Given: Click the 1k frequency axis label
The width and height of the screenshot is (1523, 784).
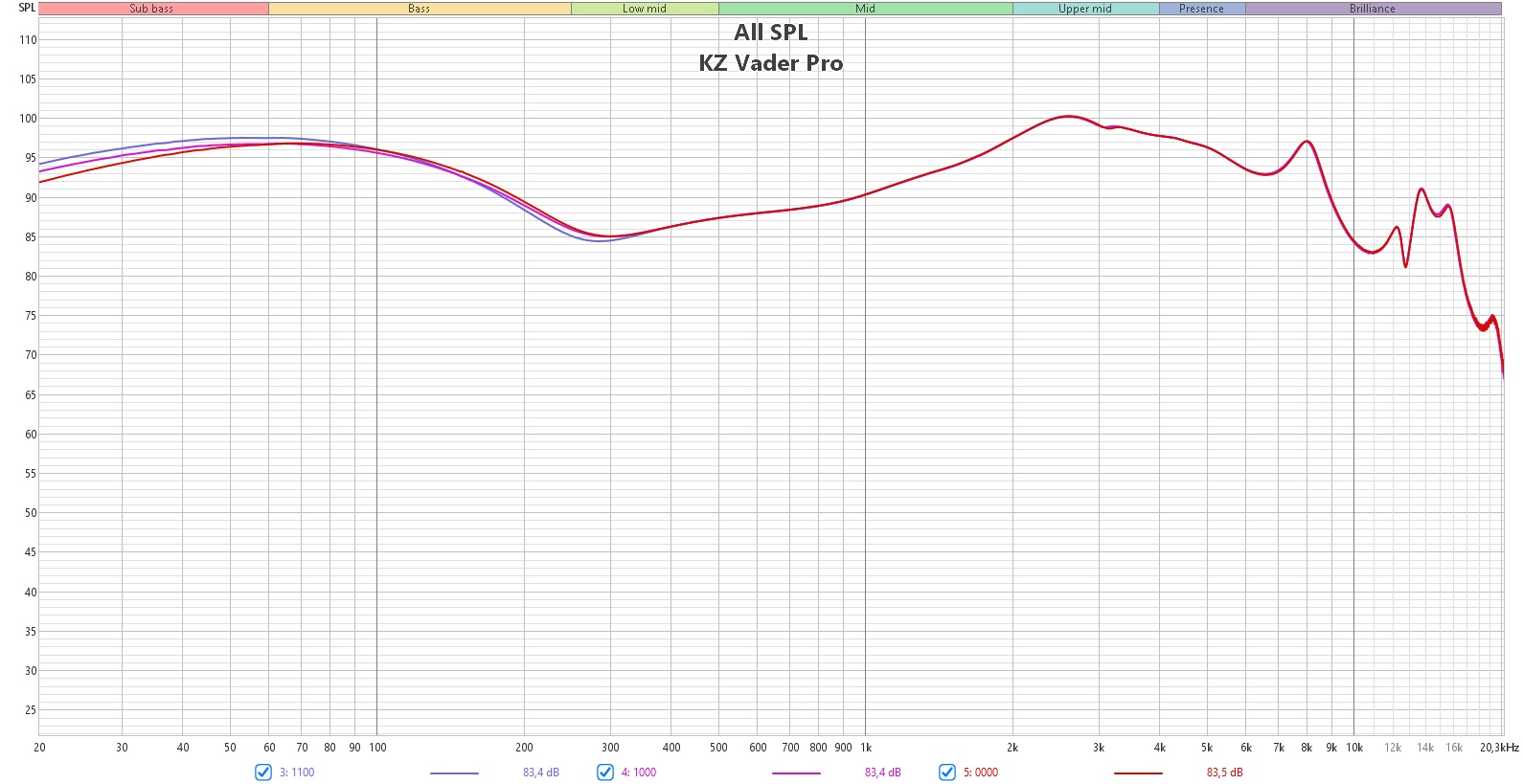Looking at the screenshot, I should coord(866,748).
